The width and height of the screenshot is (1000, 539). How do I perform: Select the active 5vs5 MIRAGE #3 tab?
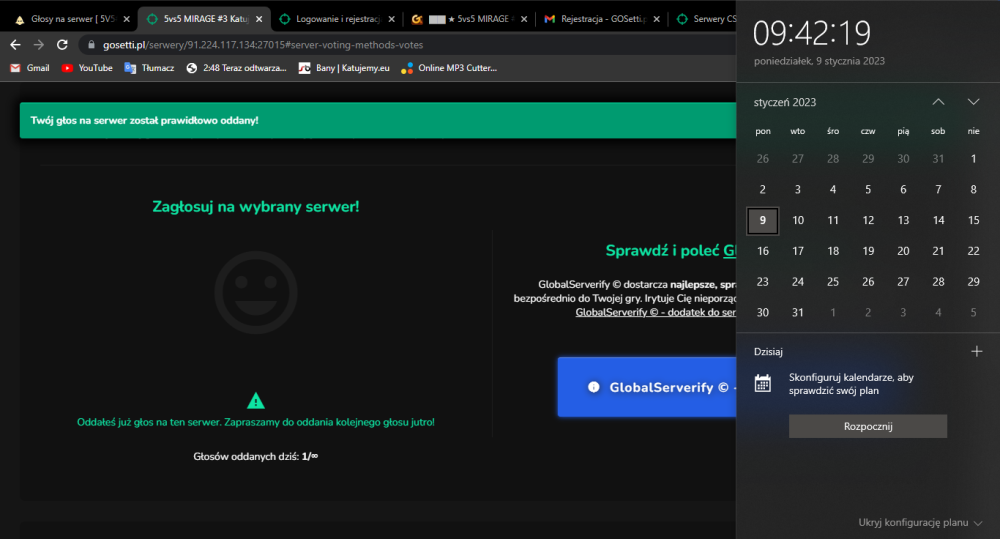tap(204, 19)
